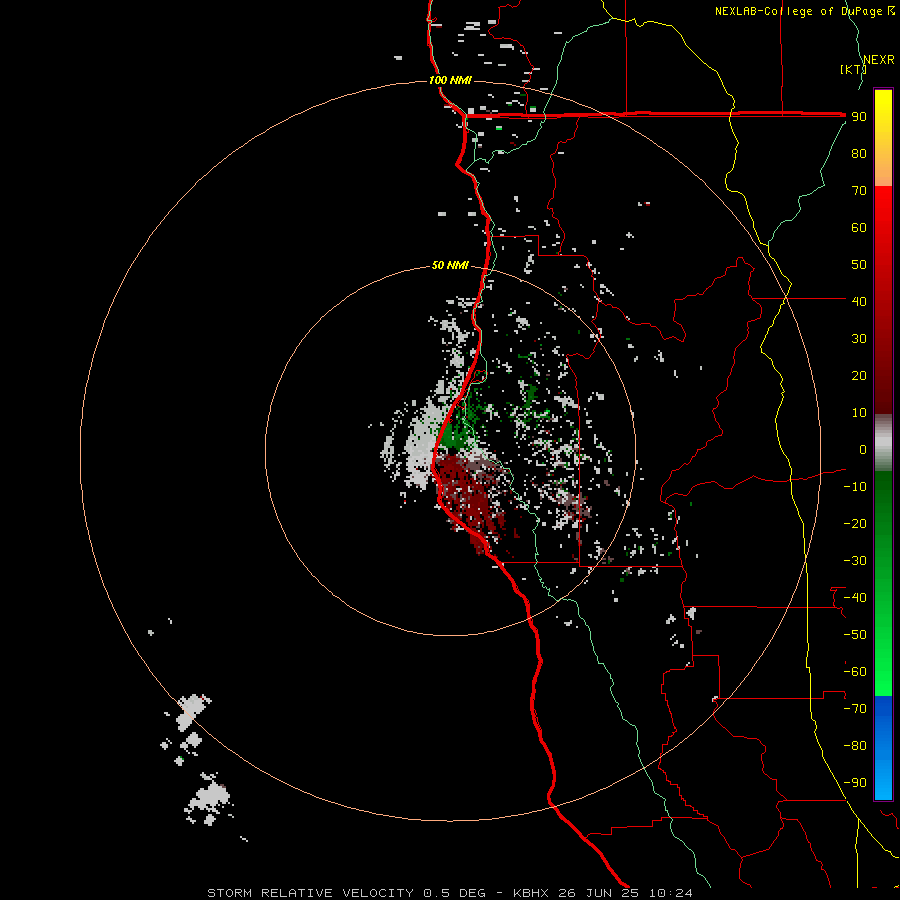Click the "0" value on the velocity scale
Viewport: 900px width, 900px height.
(x=863, y=449)
